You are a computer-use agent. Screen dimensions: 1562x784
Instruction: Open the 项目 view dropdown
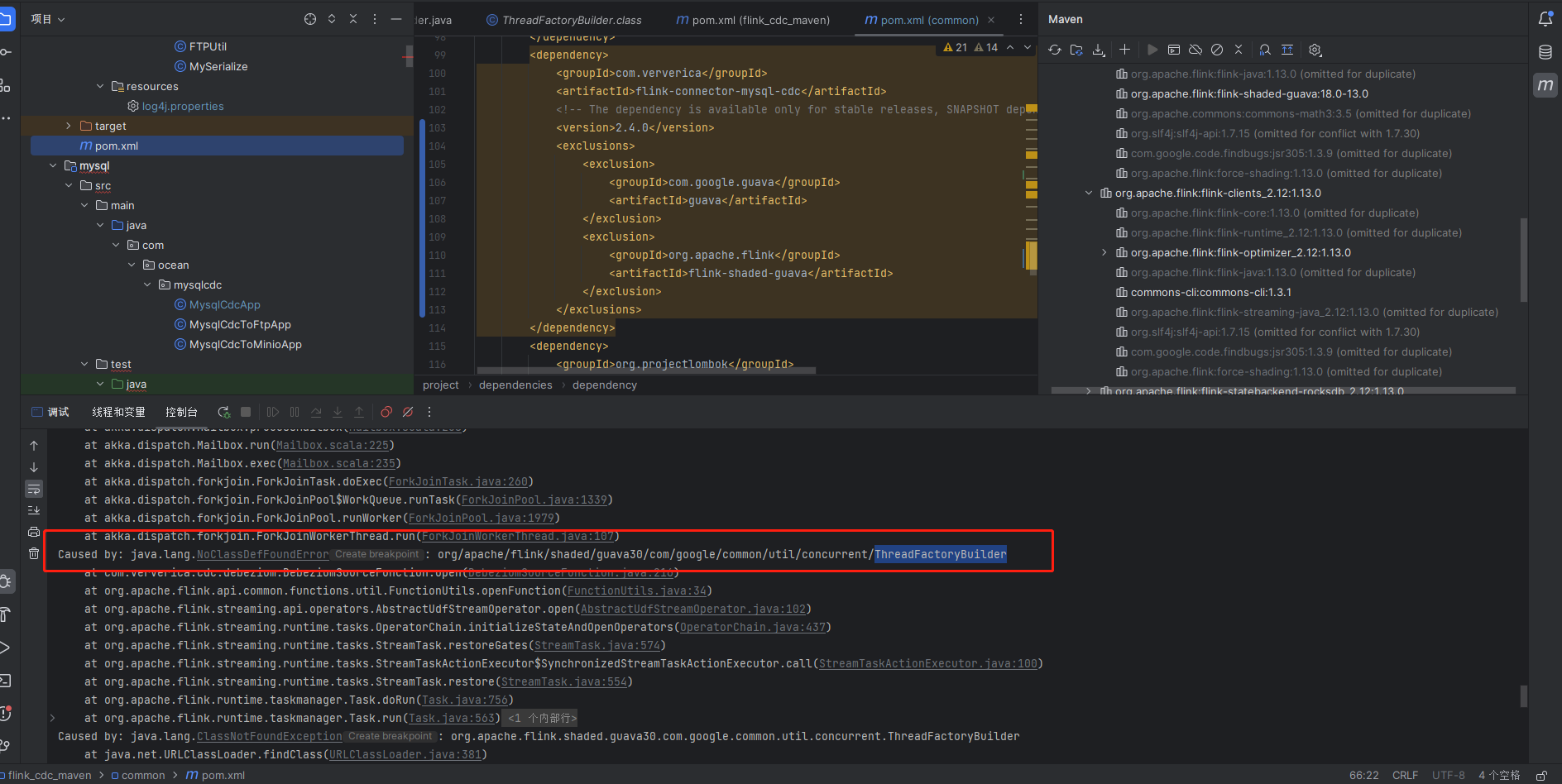pos(48,19)
